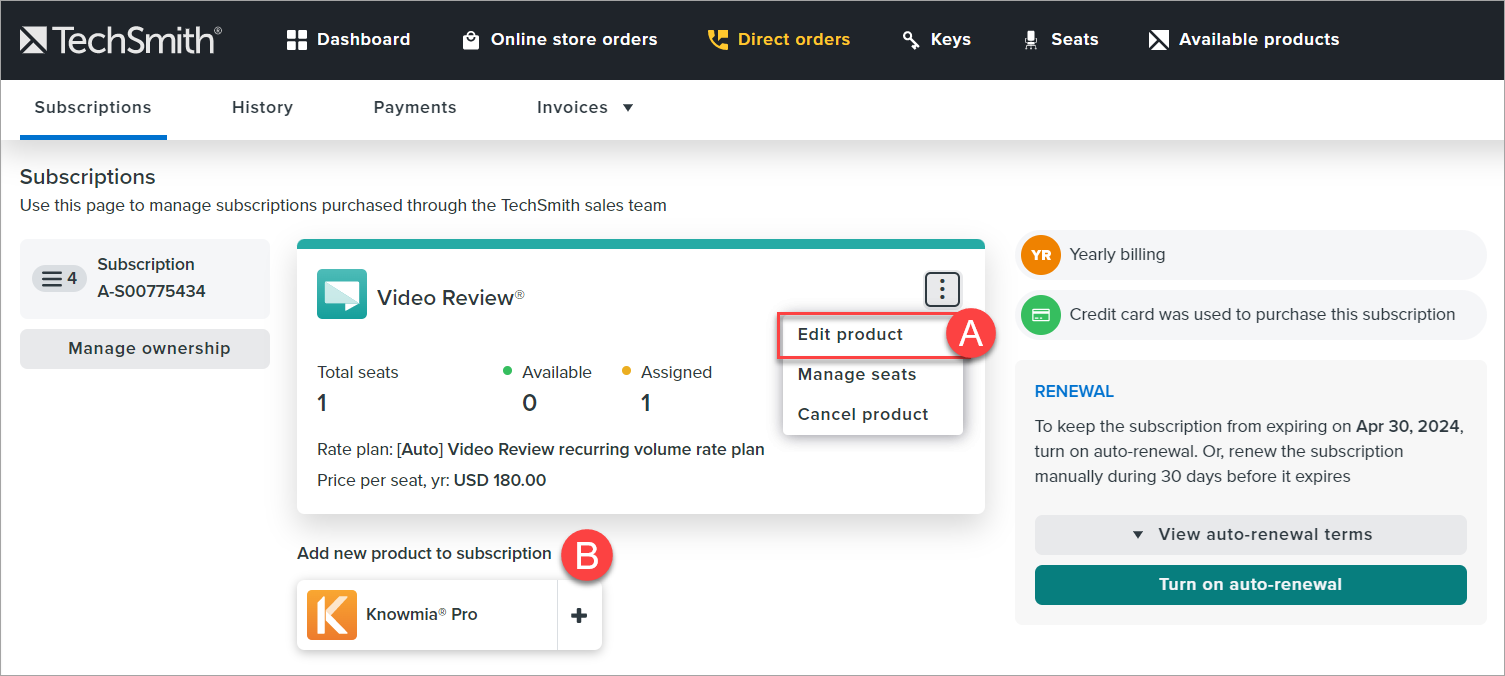Open Keys using the wrench icon
This screenshot has height=676, width=1505.
[910, 39]
